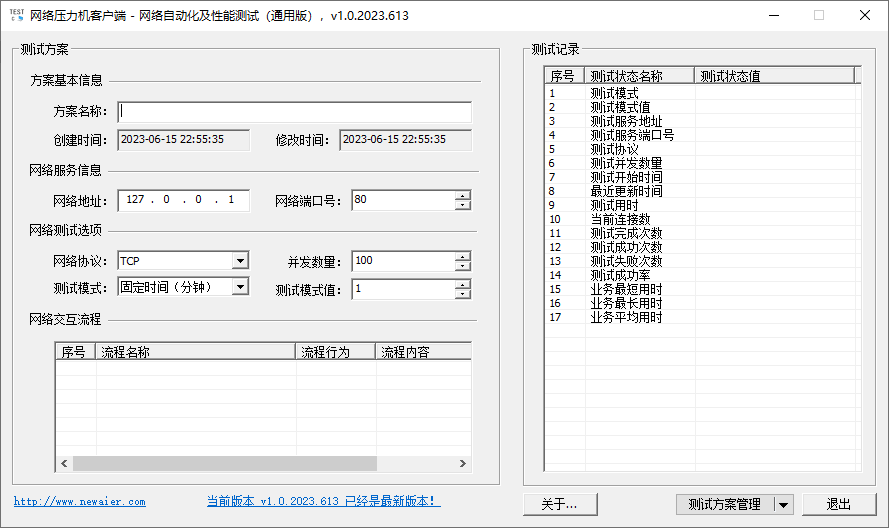Open the www.newaier.com website link

pos(79,502)
